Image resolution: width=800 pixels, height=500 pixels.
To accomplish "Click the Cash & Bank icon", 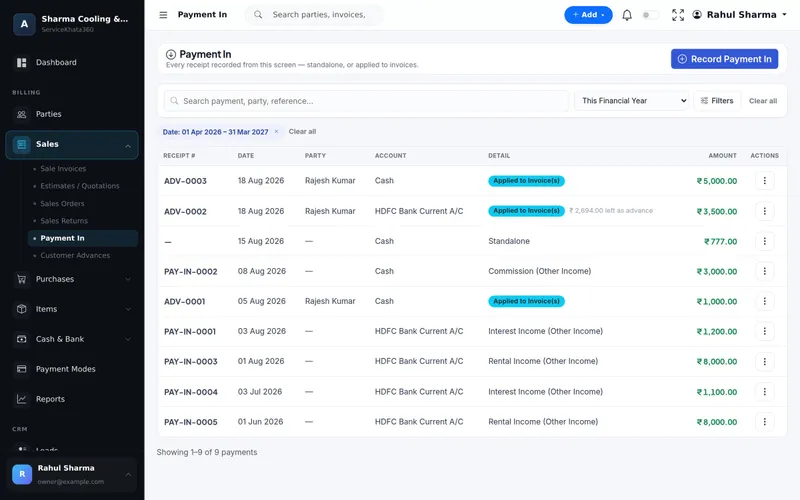I will [x=21, y=339].
